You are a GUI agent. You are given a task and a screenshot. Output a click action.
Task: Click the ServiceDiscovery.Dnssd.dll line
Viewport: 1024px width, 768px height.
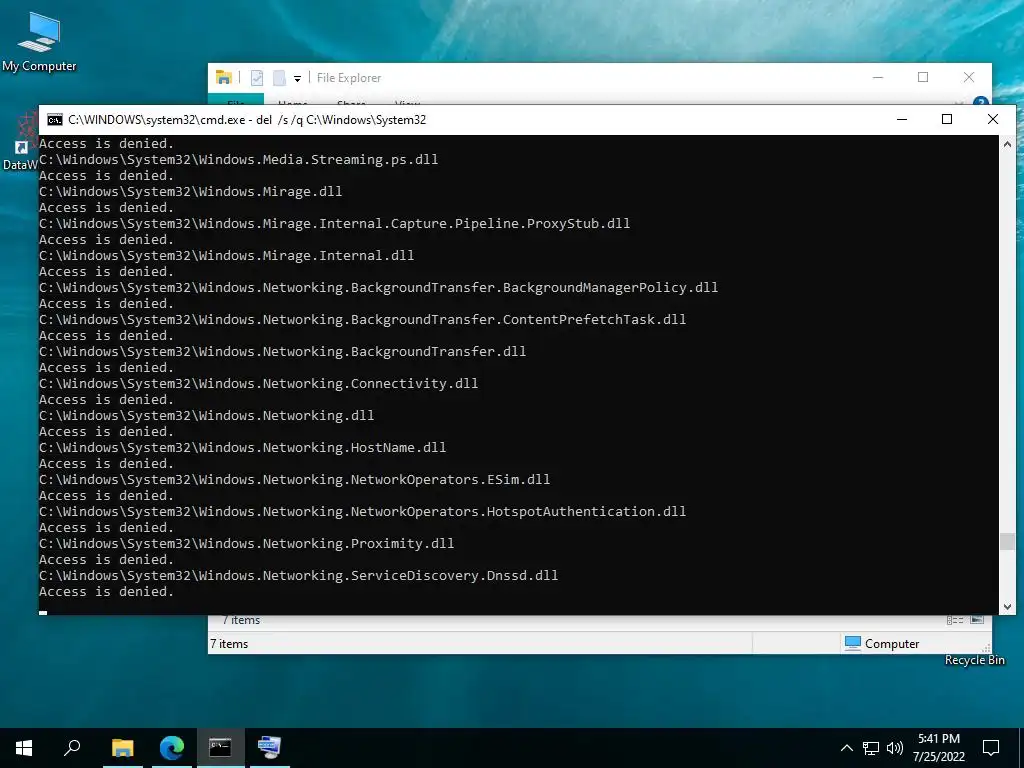click(x=299, y=575)
